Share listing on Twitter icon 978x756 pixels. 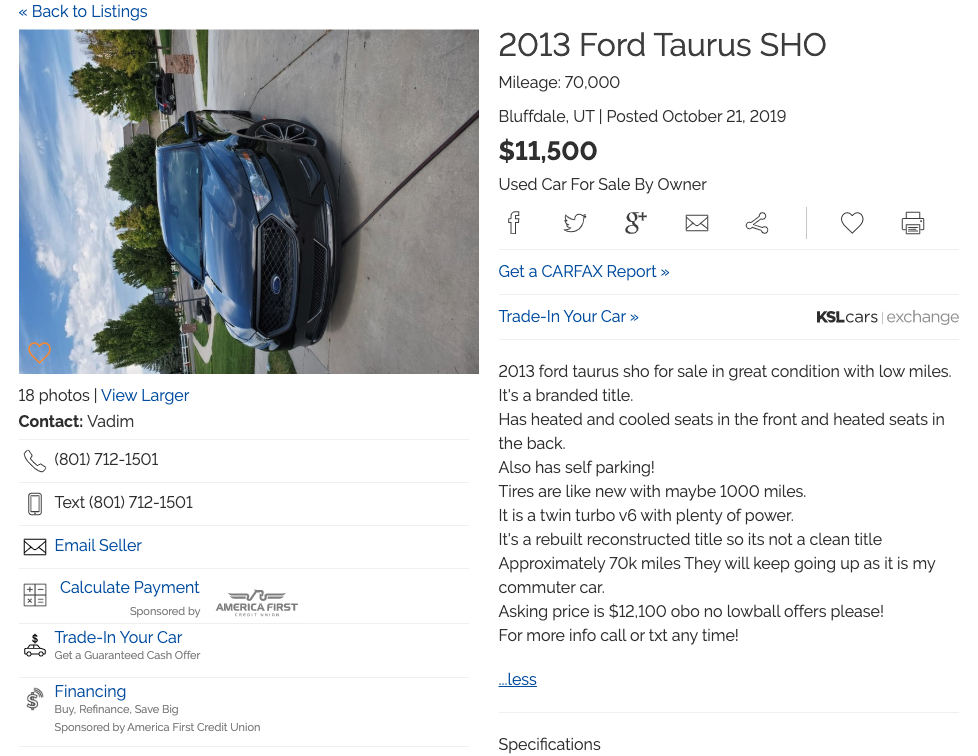(x=574, y=223)
